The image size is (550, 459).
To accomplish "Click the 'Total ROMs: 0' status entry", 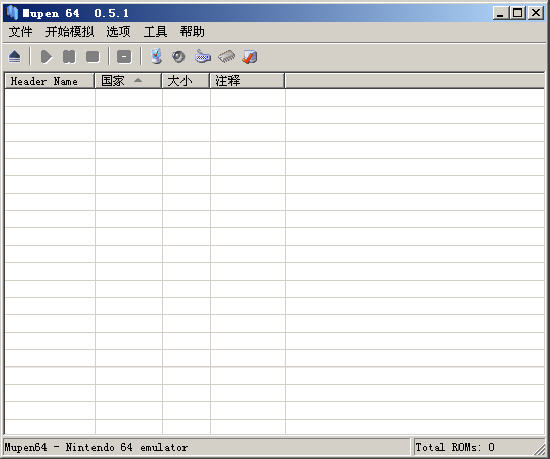I will click(x=455, y=447).
